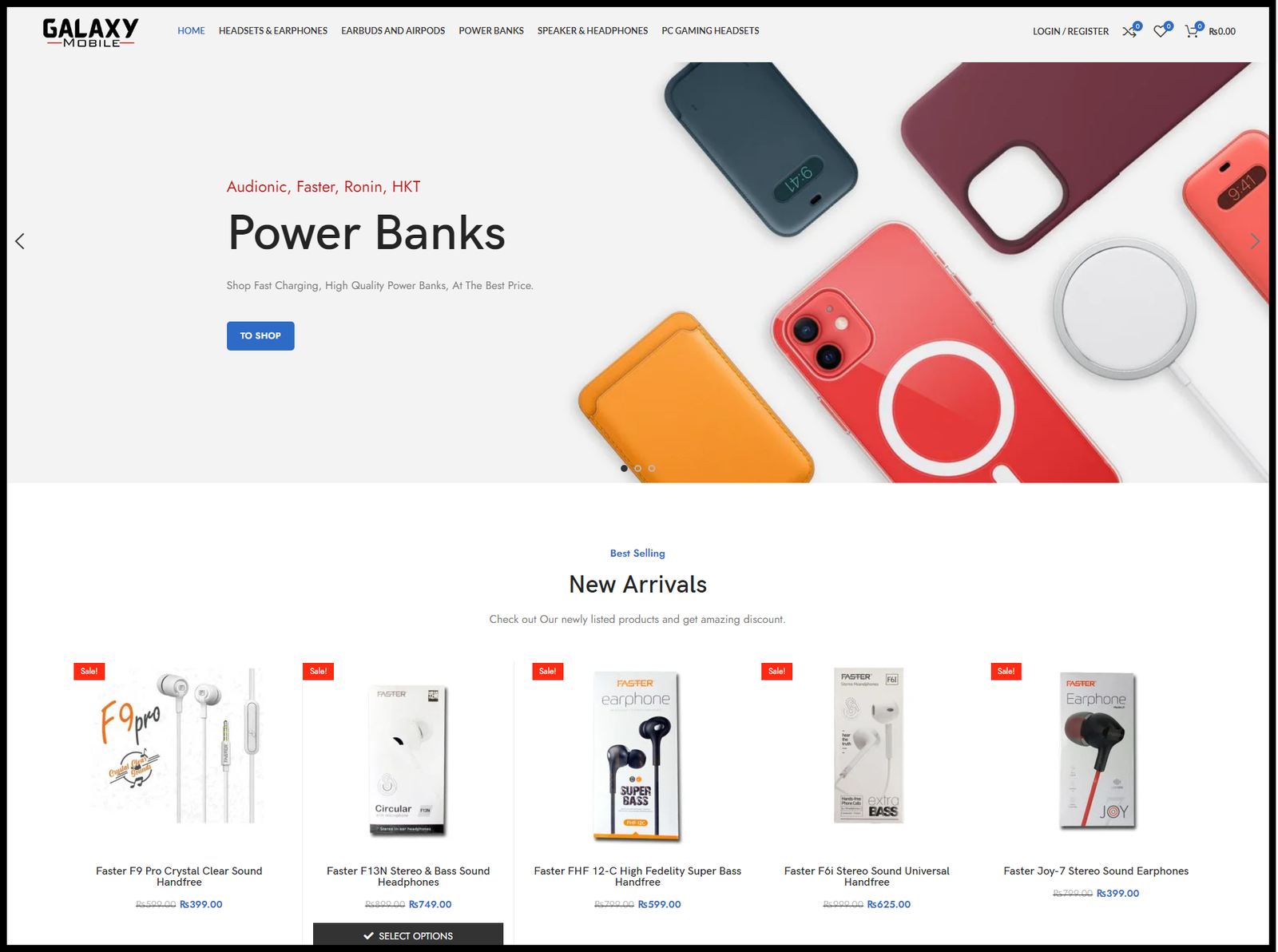The width and height of the screenshot is (1278, 952).
Task: Select the second slider pagination dot
Action: pyautogui.click(x=637, y=468)
